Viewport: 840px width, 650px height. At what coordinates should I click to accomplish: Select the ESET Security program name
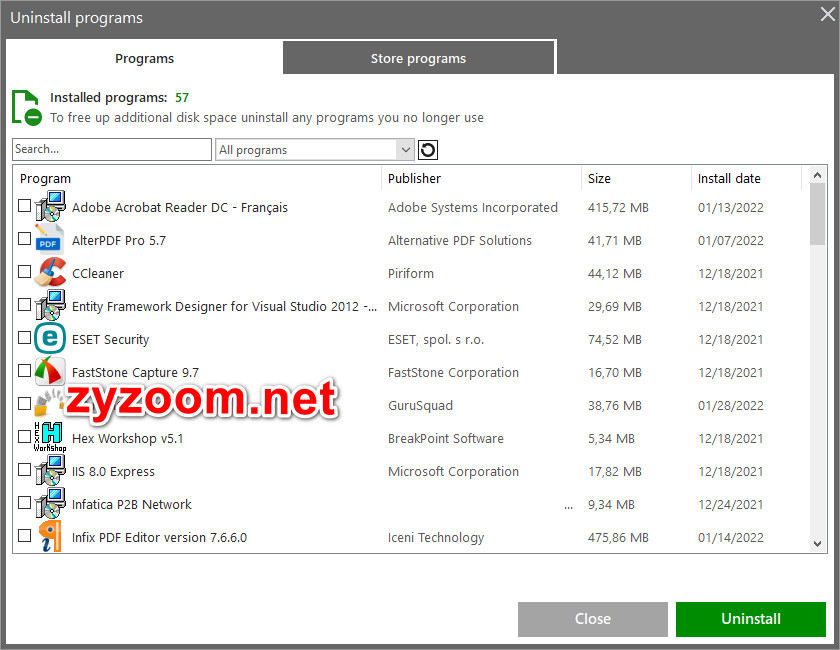click(110, 340)
